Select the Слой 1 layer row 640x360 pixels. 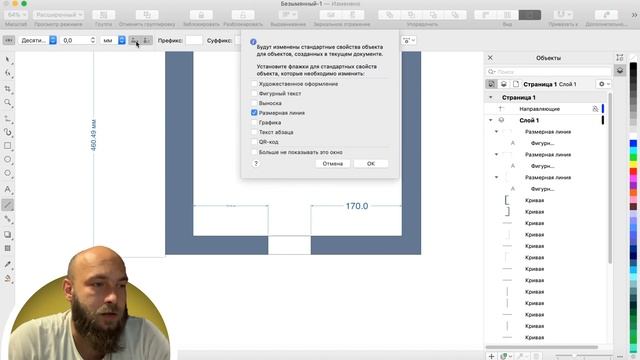click(x=545, y=120)
